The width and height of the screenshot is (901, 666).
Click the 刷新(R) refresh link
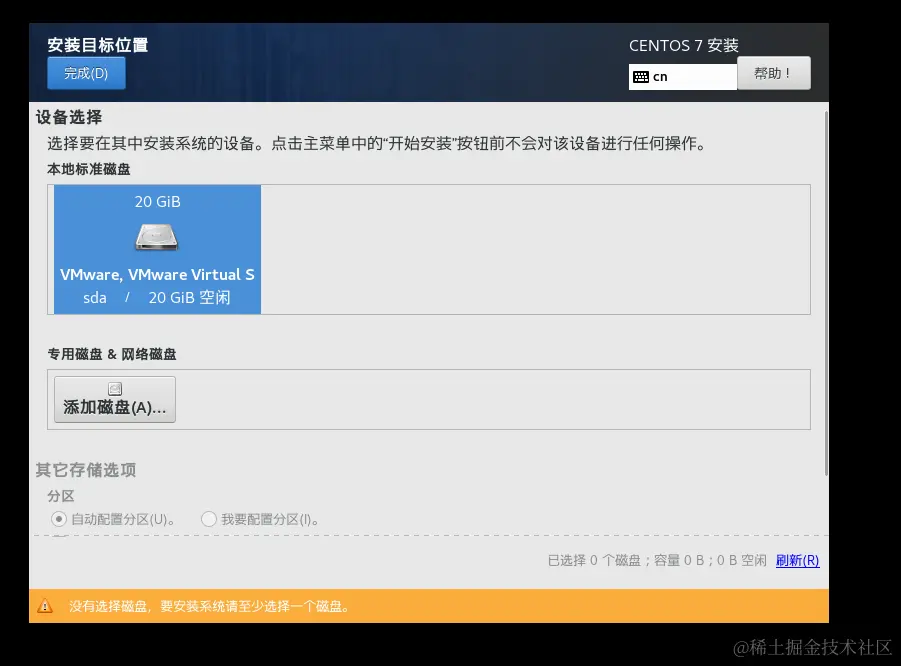798,560
